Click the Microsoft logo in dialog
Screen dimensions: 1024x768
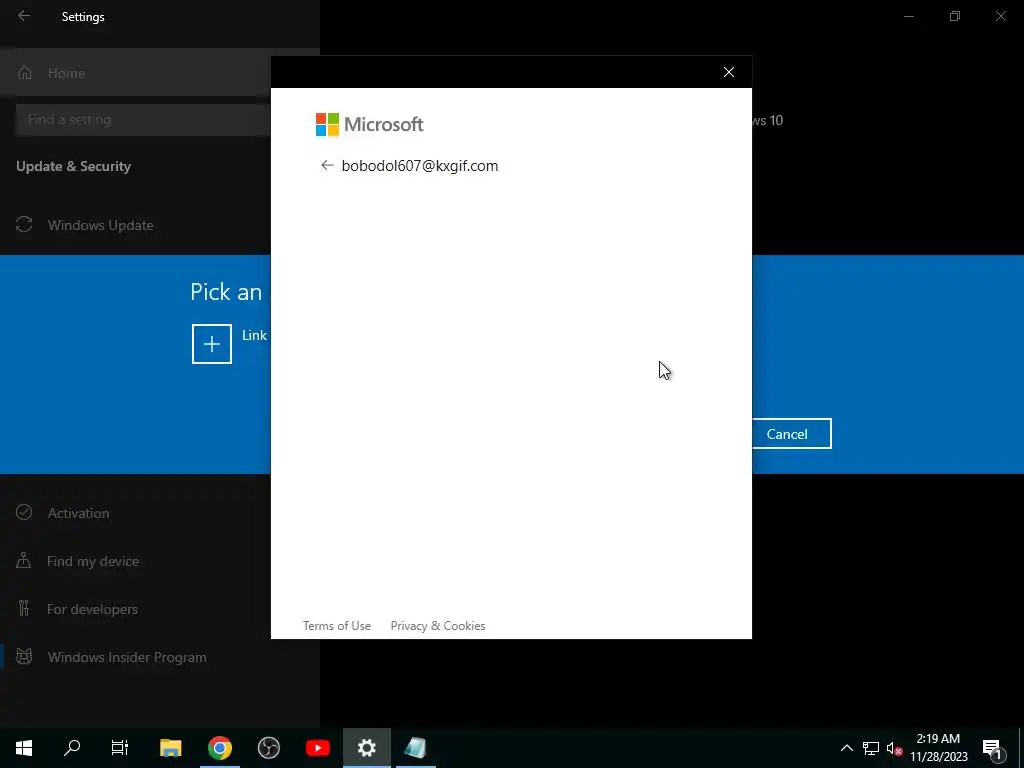[370, 124]
